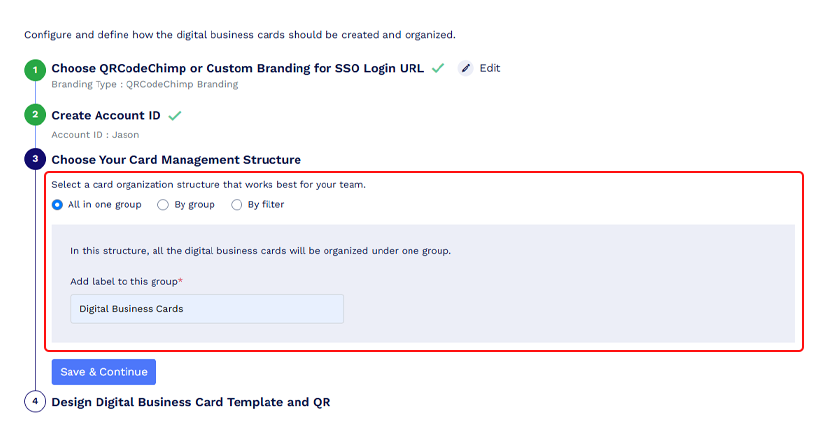Click the step 4 outlined circle
The height and width of the screenshot is (443, 820).
[35, 402]
